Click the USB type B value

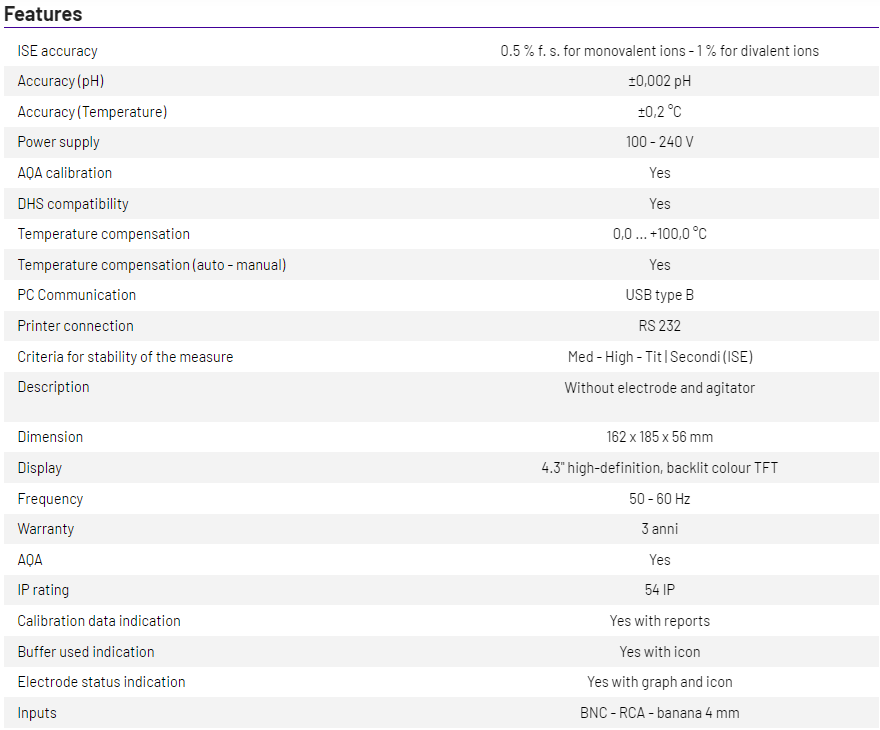(659, 295)
